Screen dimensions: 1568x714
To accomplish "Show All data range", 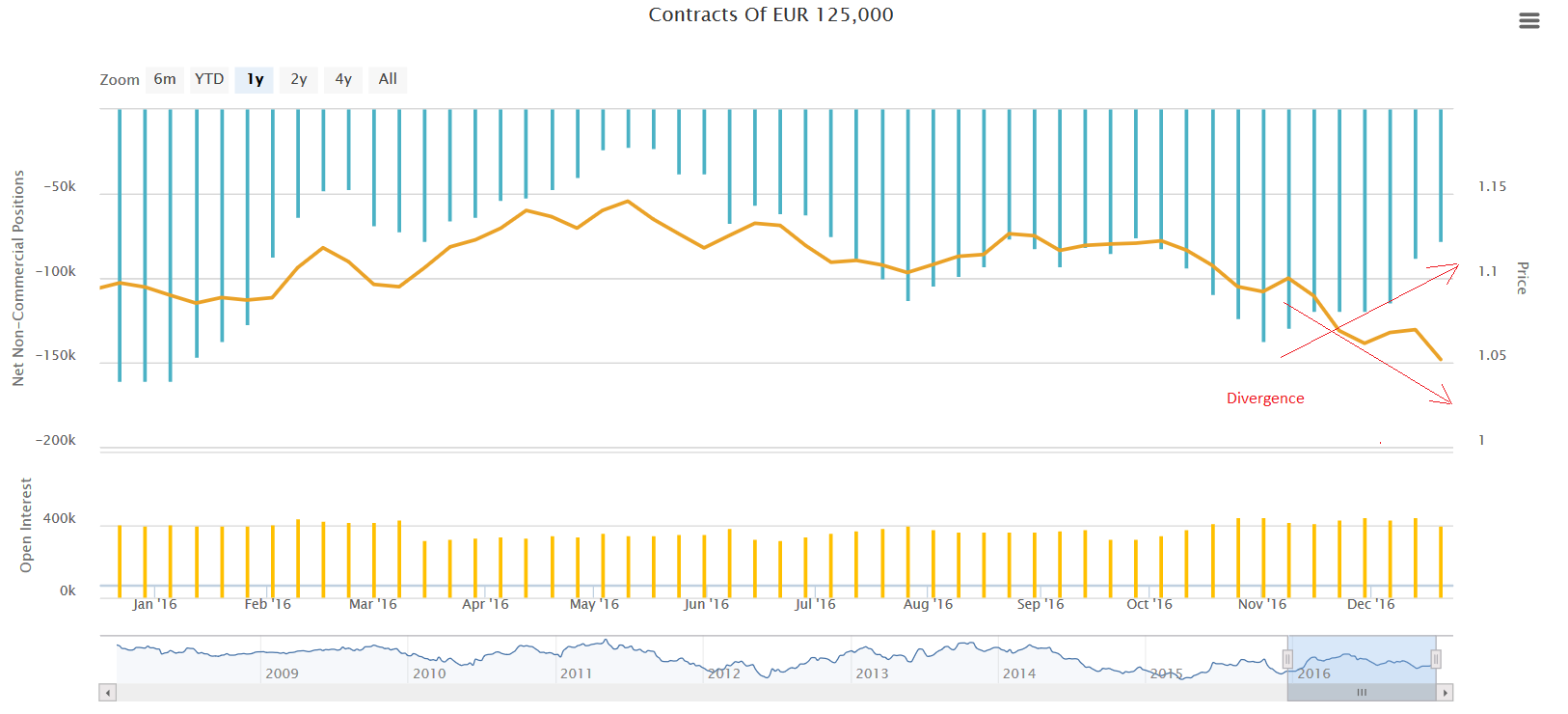I will tap(388, 79).
